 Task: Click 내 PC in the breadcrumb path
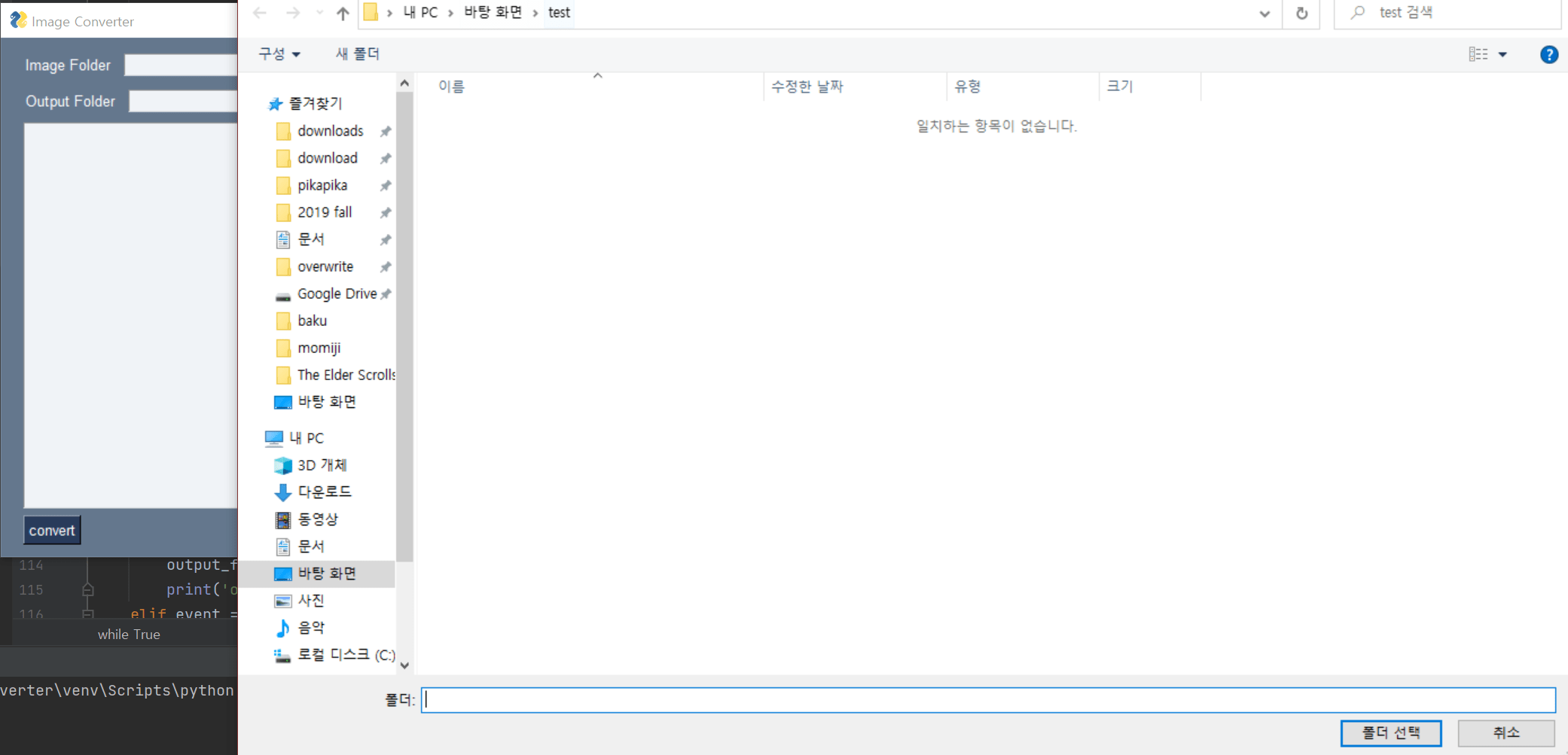coord(422,13)
